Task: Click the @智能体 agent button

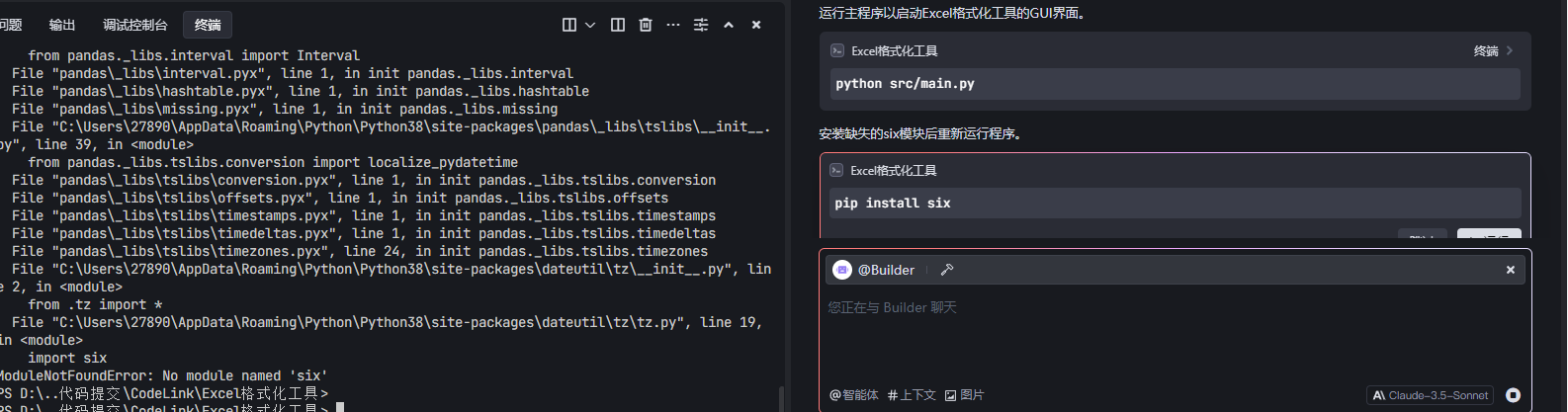Action: tap(854, 395)
